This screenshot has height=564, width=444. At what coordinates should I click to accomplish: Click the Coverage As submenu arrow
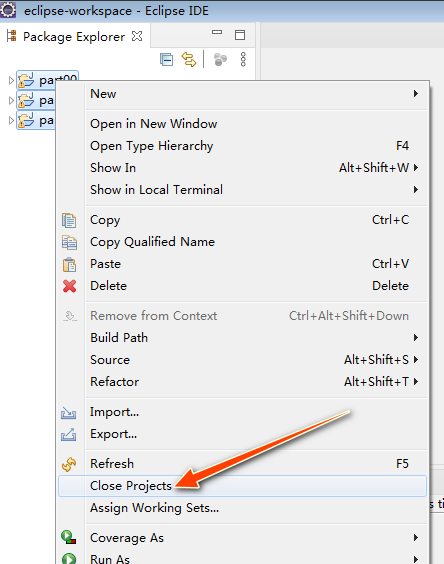416,538
